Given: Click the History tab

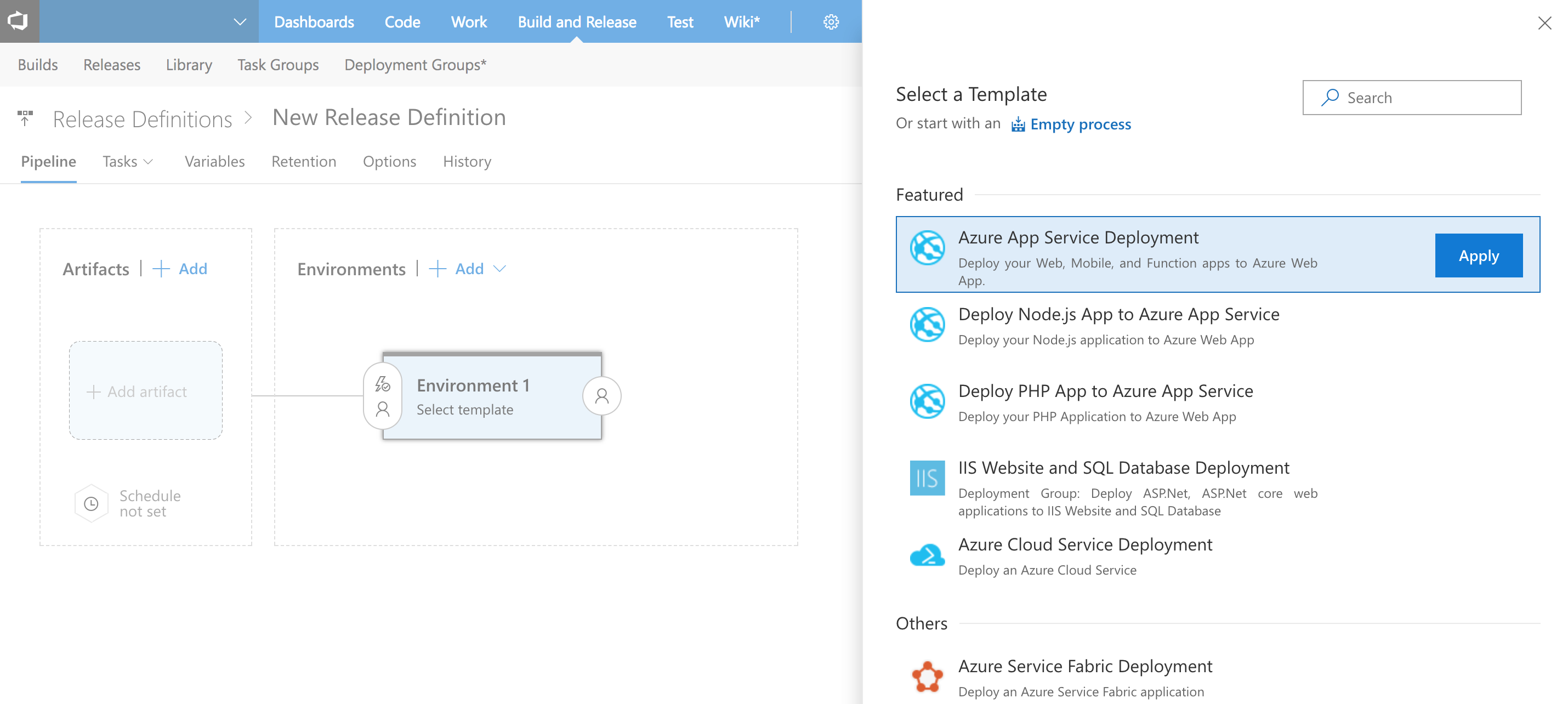Looking at the screenshot, I should 467,160.
